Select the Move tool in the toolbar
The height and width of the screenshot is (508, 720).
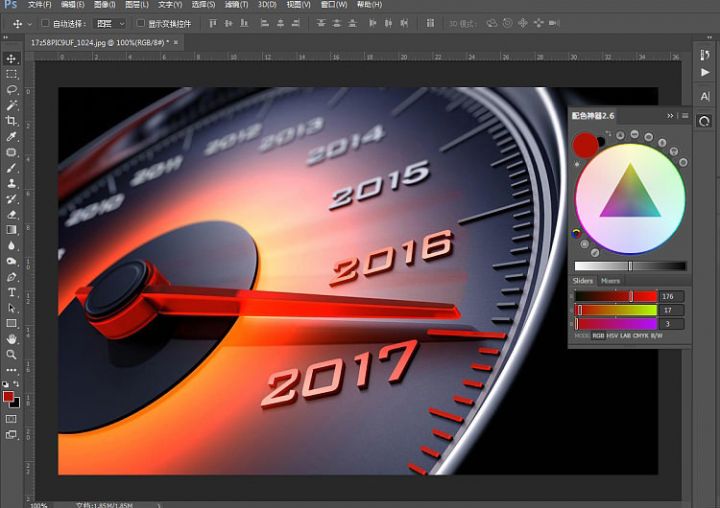tap(12, 59)
